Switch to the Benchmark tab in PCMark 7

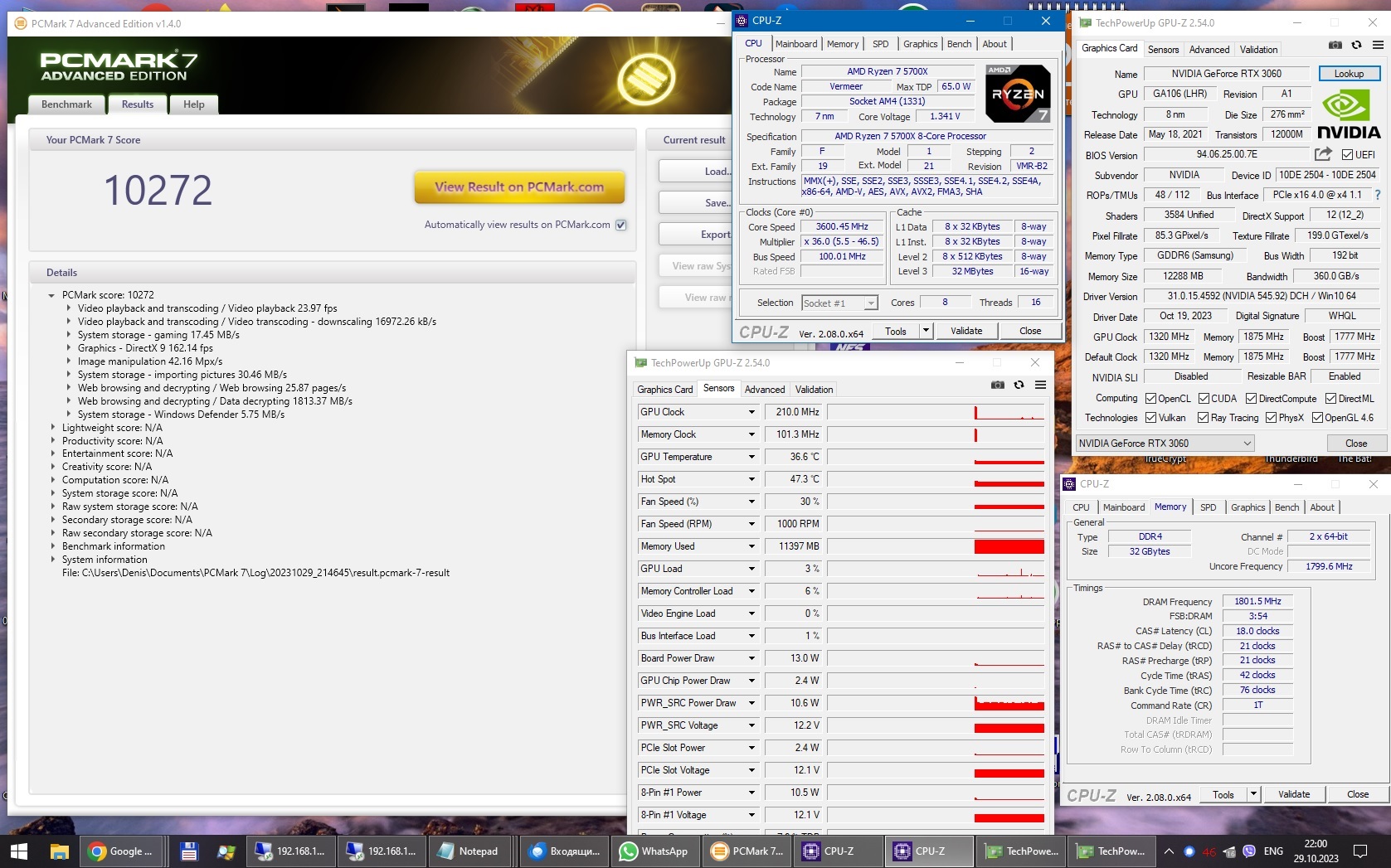point(67,104)
